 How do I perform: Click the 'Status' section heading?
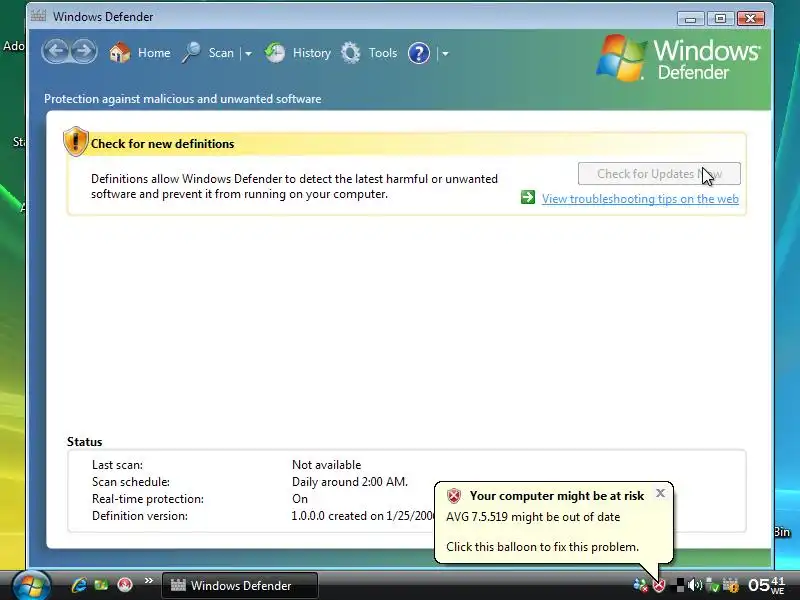85,442
